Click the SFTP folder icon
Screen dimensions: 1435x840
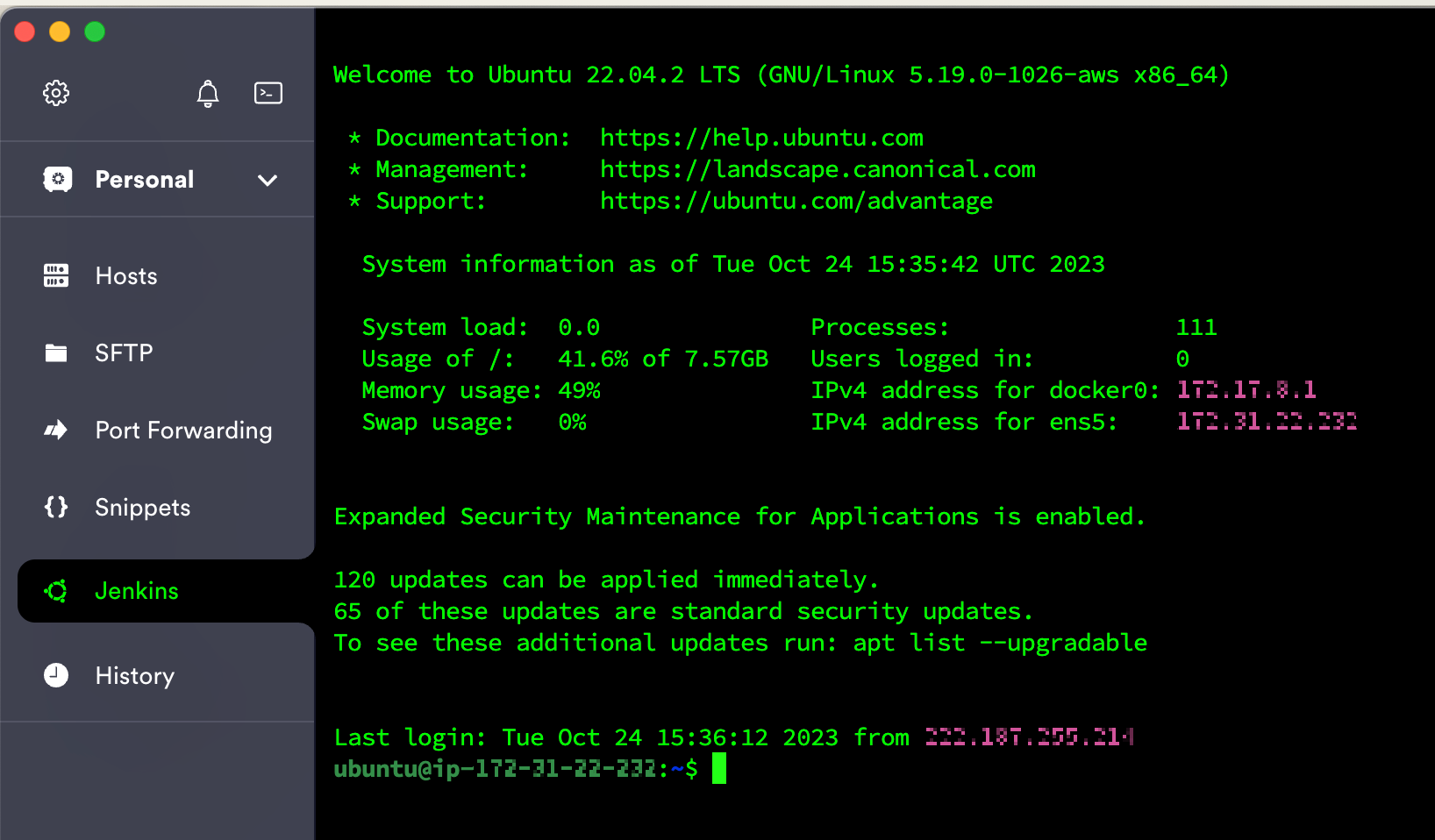(x=56, y=352)
